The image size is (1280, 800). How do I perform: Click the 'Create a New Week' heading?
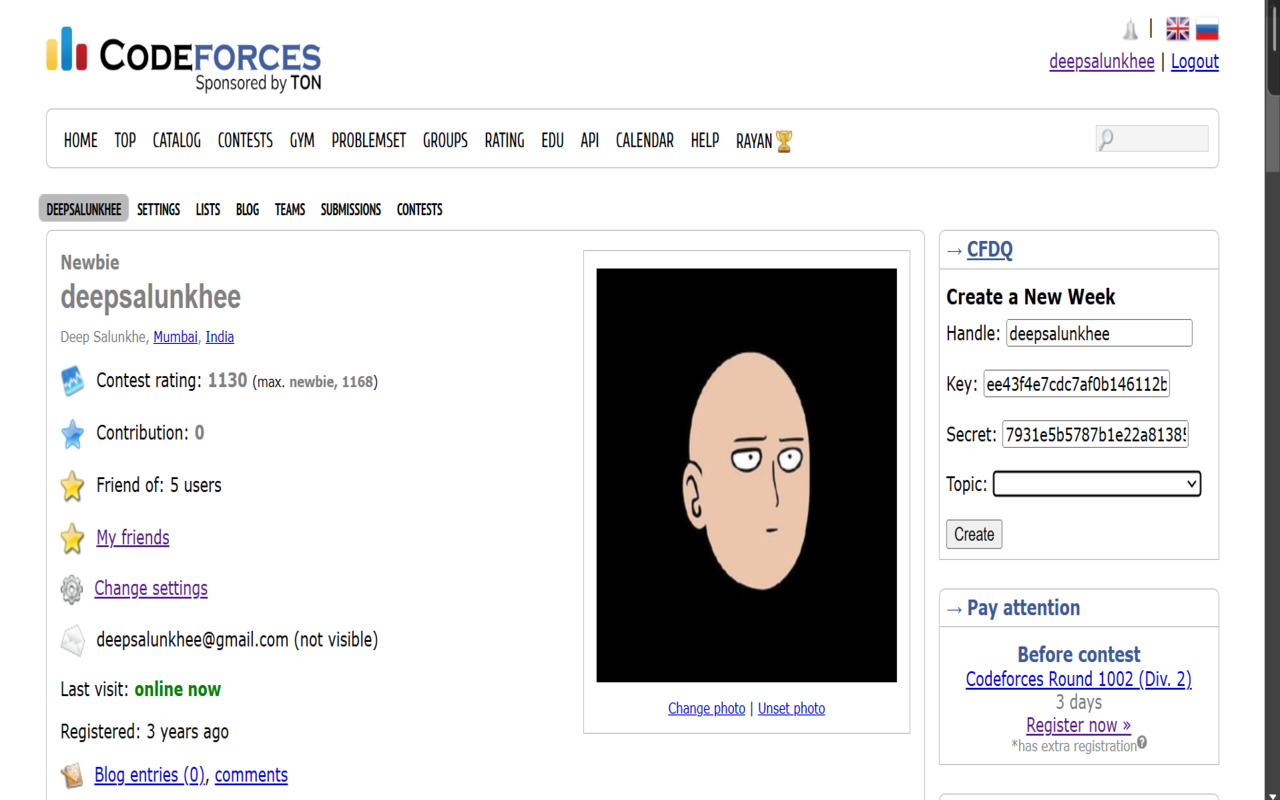[x=1030, y=297]
